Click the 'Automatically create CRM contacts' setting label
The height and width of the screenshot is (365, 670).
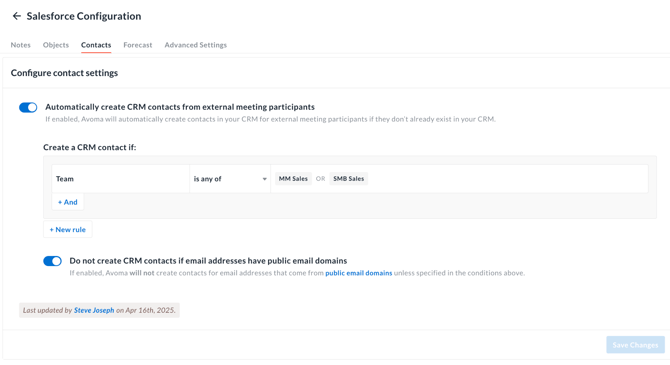coord(180,107)
